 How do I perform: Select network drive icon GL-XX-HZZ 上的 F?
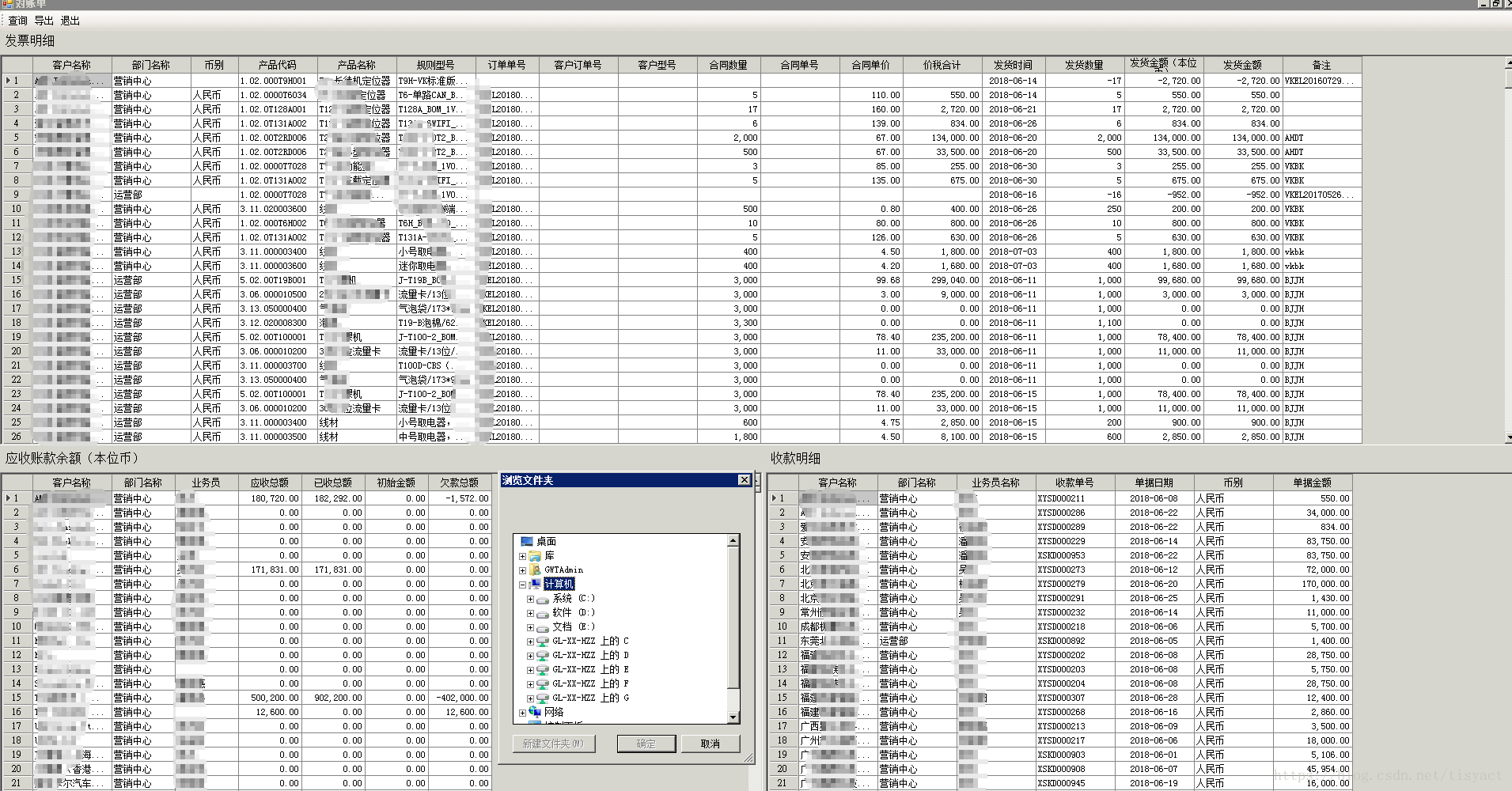543,684
